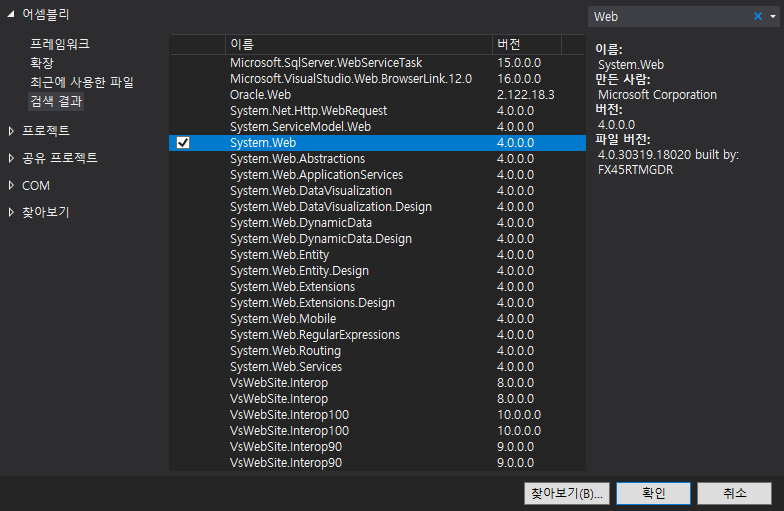
Task: Select System.Web.Routing row
Action: (378, 351)
